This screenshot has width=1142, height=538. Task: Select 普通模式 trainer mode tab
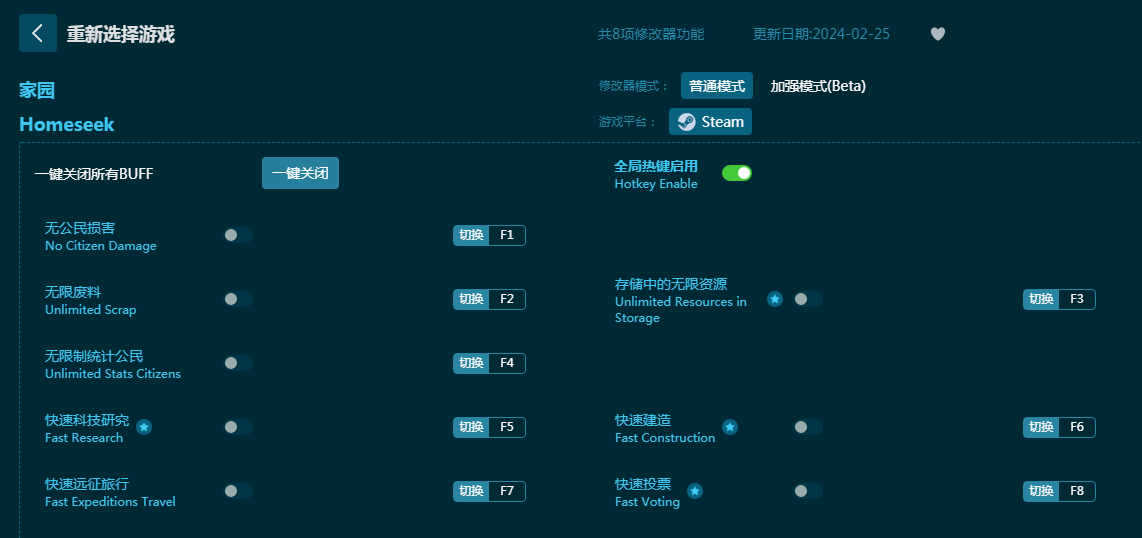click(717, 86)
